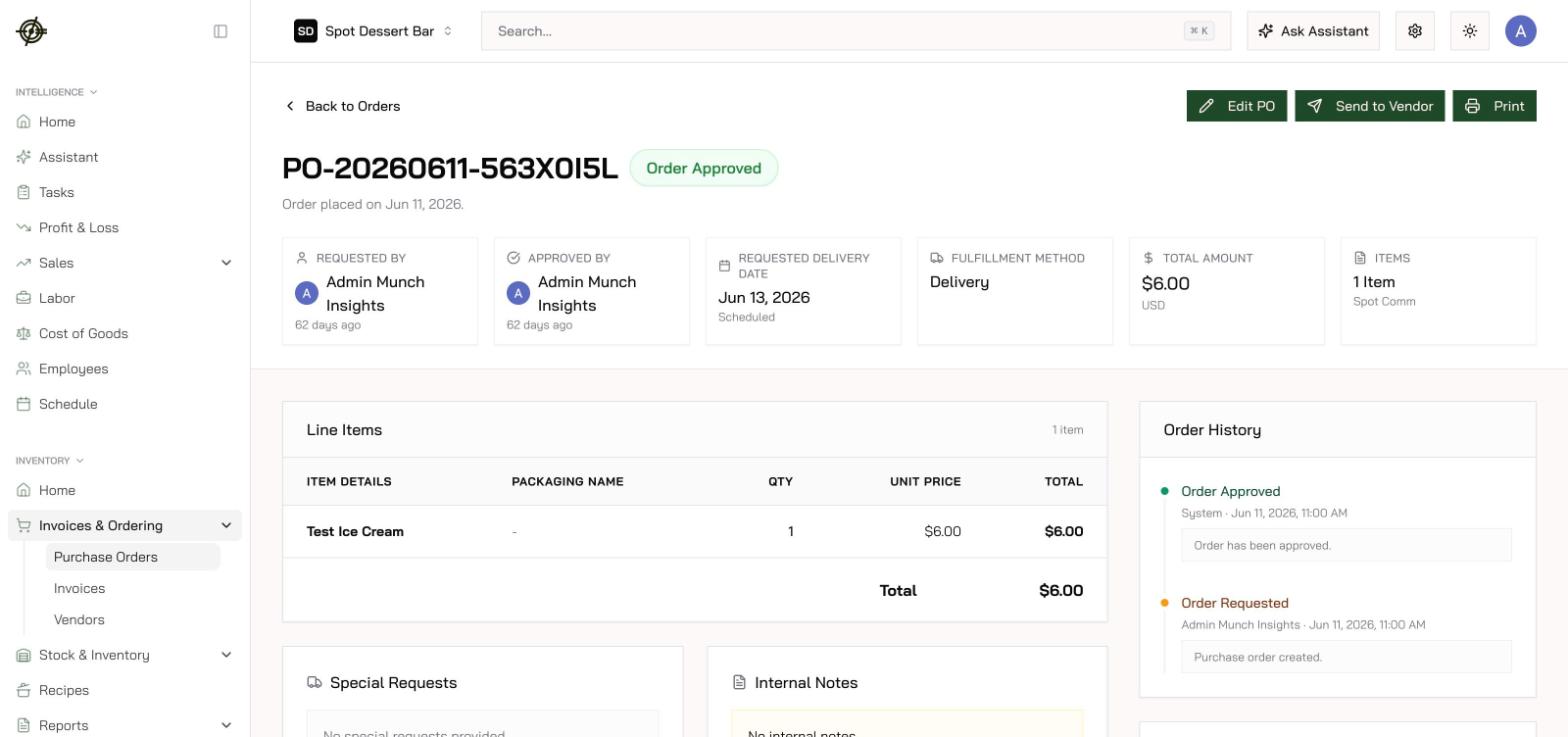This screenshot has width=1568, height=737.
Task: Click the Reports document icon
Action: coord(24,726)
